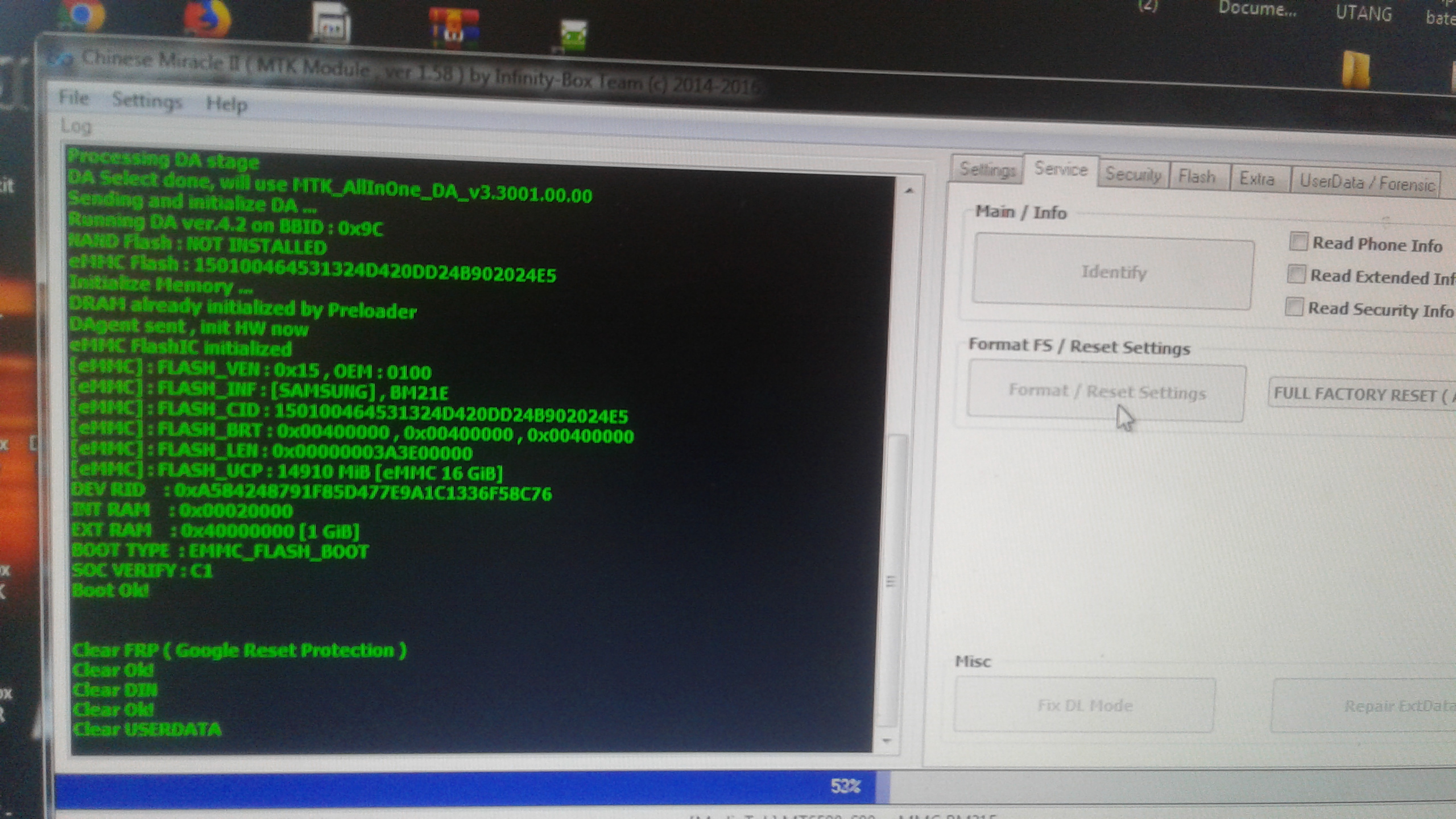Open the yellow folder desktop icon
Screen dimensions: 1456x819
pos(1356,70)
